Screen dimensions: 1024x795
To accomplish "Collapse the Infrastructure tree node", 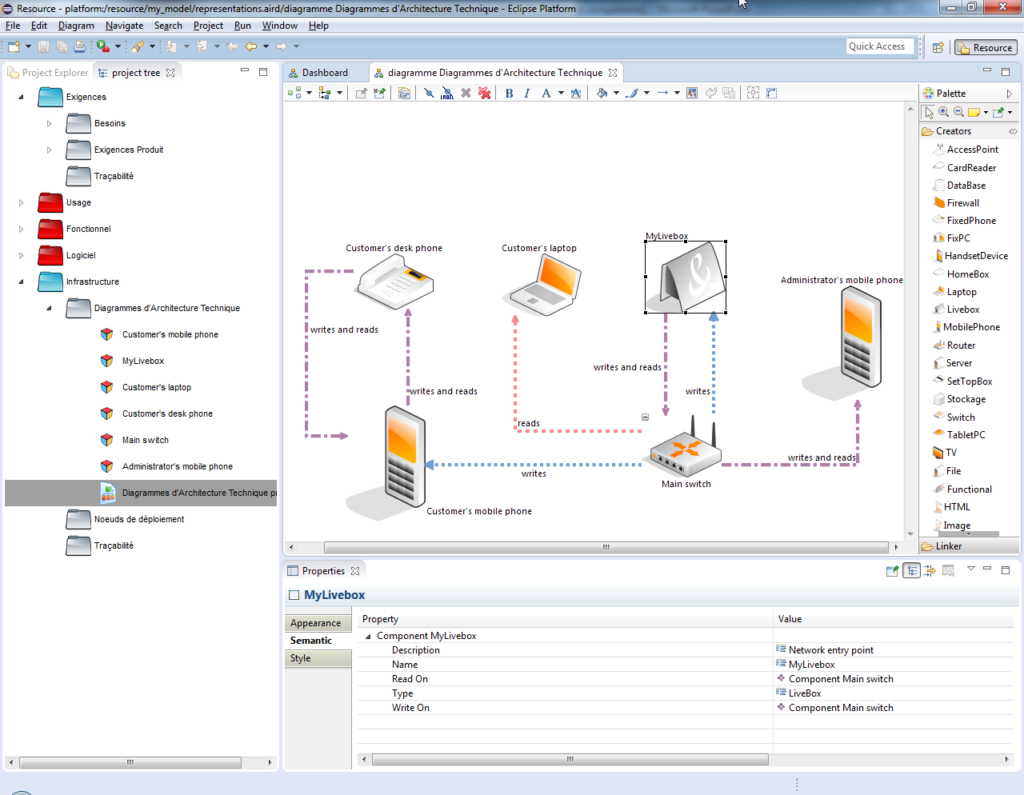I will [x=21, y=282].
